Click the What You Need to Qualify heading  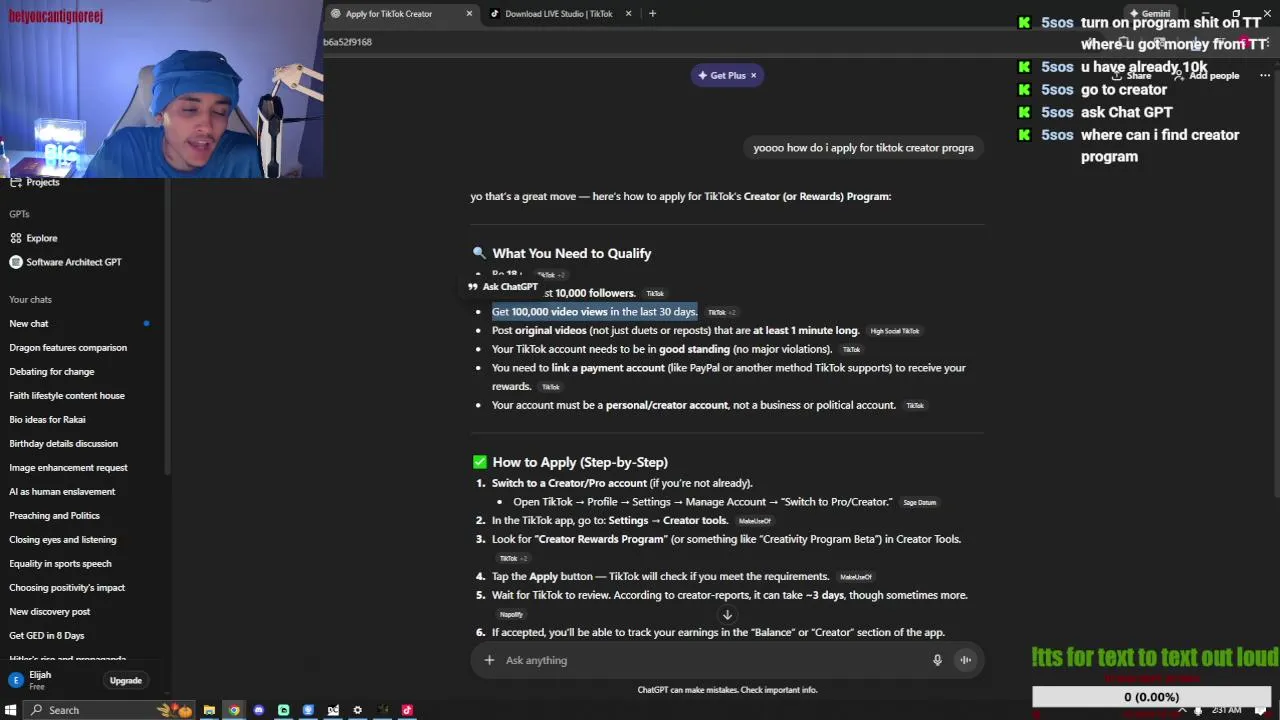click(571, 253)
